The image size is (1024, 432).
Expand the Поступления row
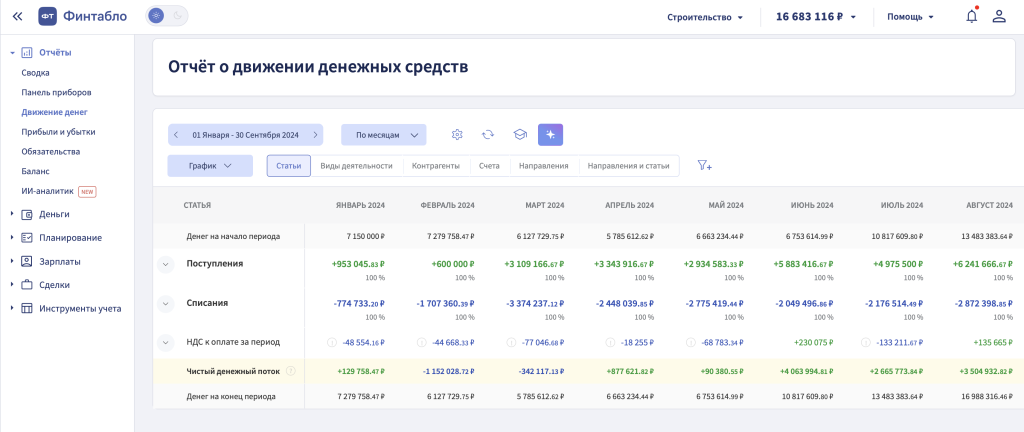tap(166, 264)
